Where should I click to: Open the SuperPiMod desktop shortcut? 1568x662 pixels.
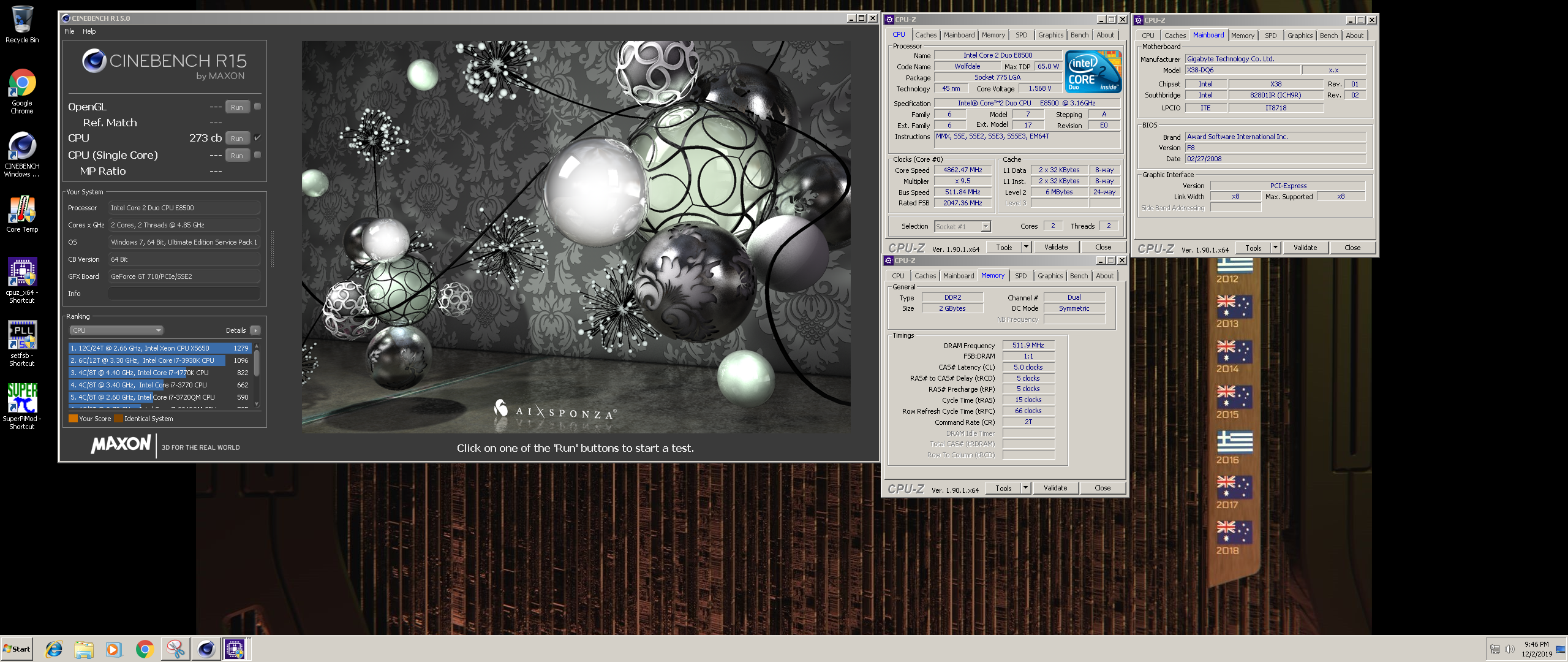[x=22, y=406]
